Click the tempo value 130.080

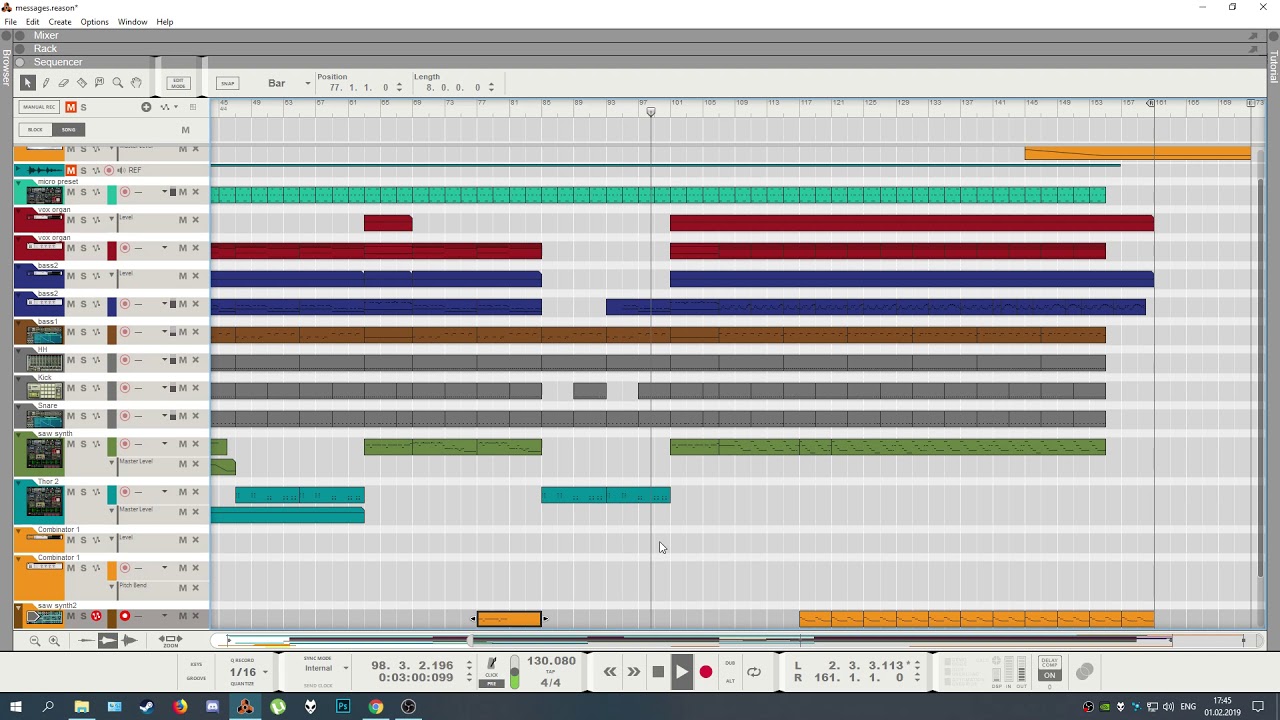551,661
